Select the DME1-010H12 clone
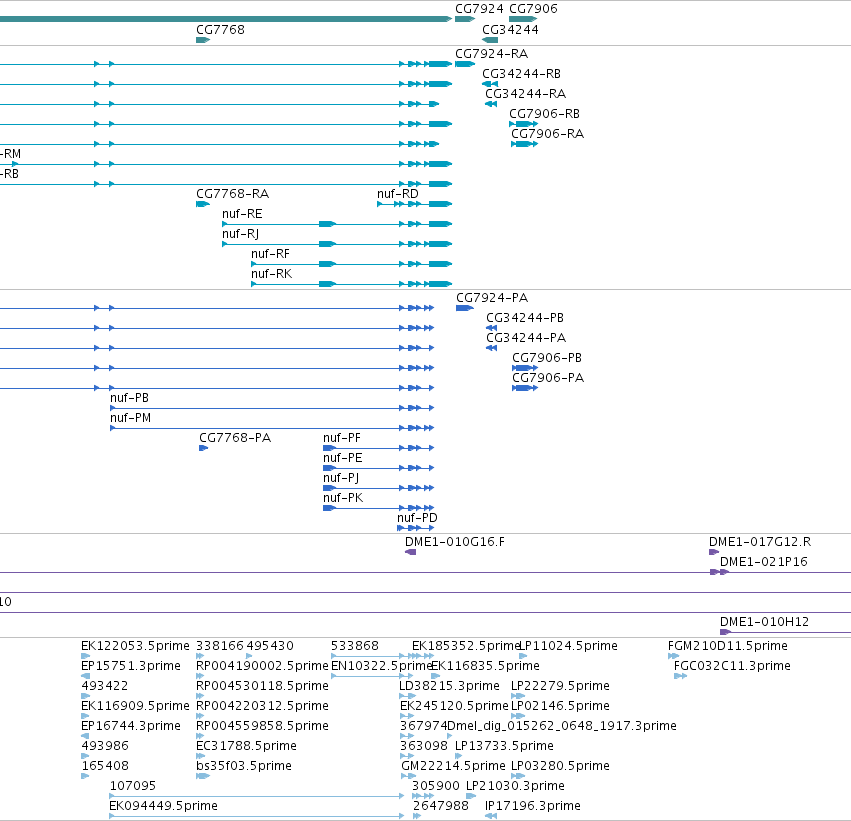851x821 pixels. pos(785,632)
